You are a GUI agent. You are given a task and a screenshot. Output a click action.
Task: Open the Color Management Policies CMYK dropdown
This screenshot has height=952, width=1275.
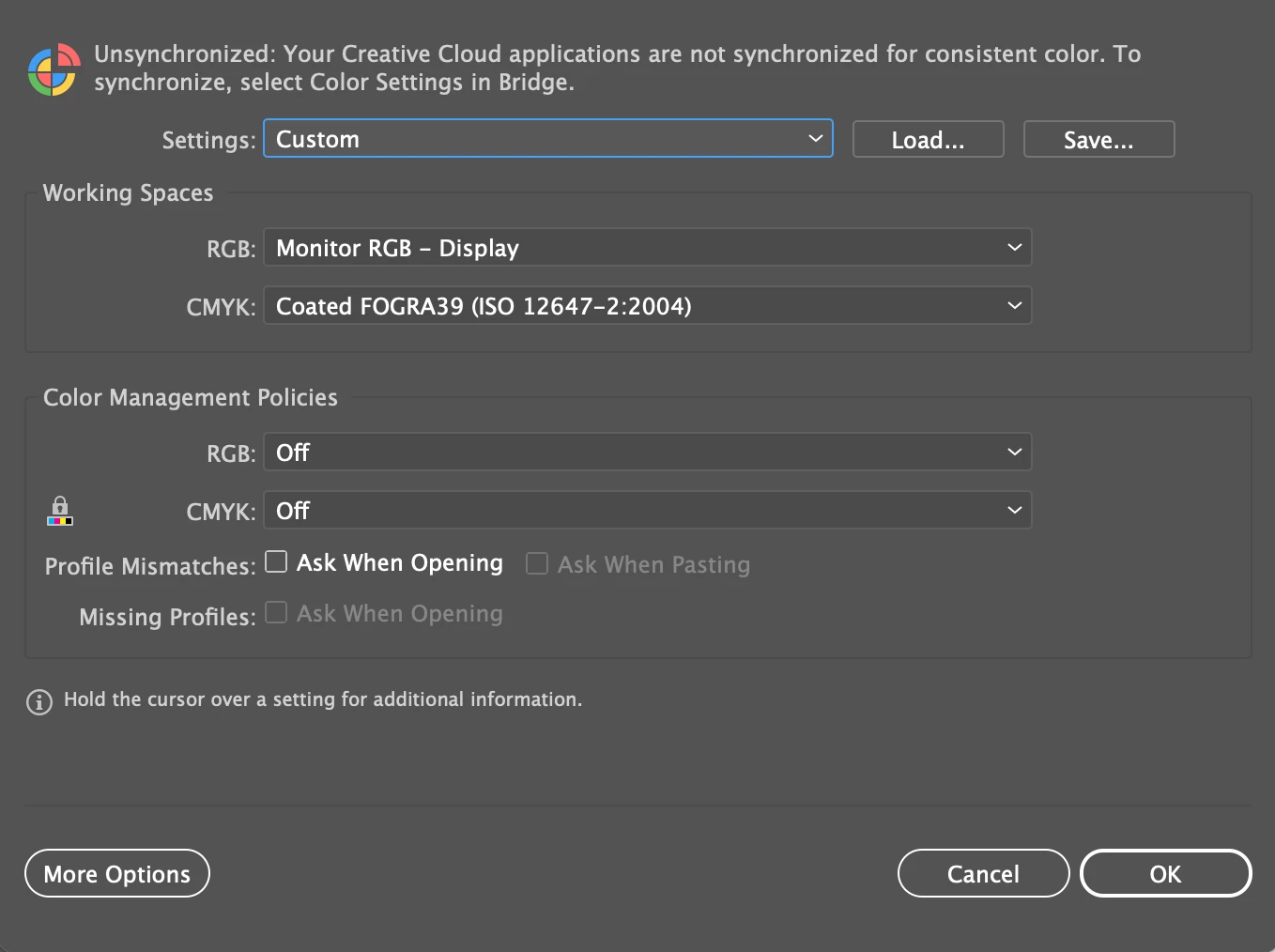click(648, 511)
